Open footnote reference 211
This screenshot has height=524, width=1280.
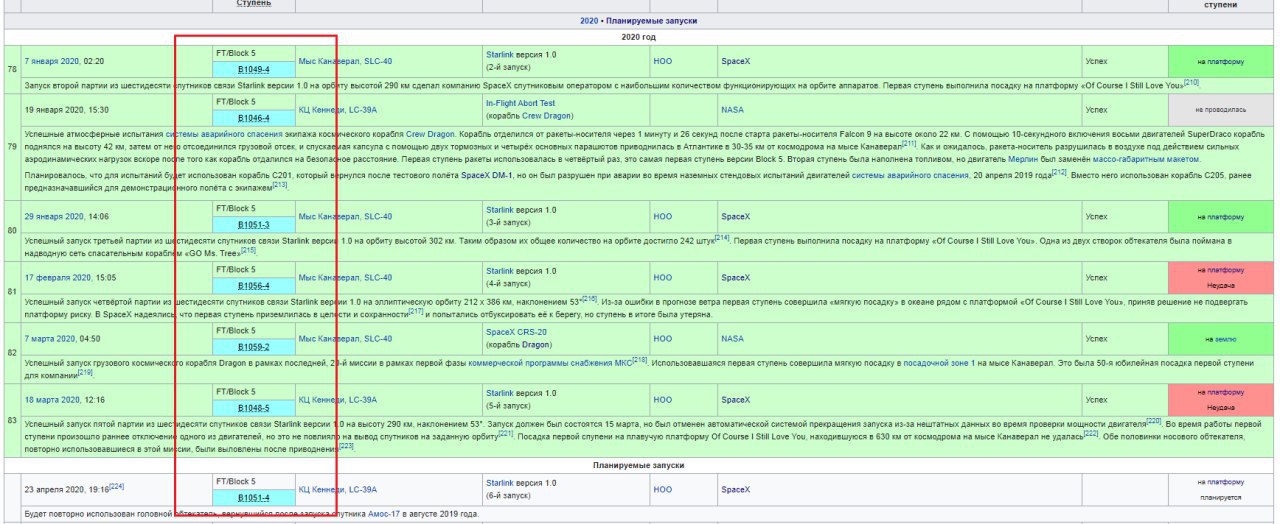coord(908,143)
